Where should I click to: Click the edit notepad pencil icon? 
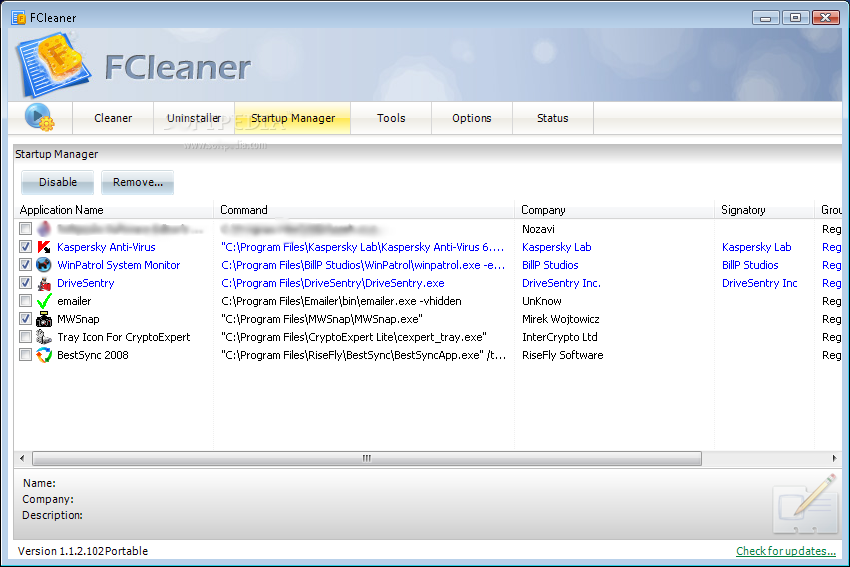point(806,504)
